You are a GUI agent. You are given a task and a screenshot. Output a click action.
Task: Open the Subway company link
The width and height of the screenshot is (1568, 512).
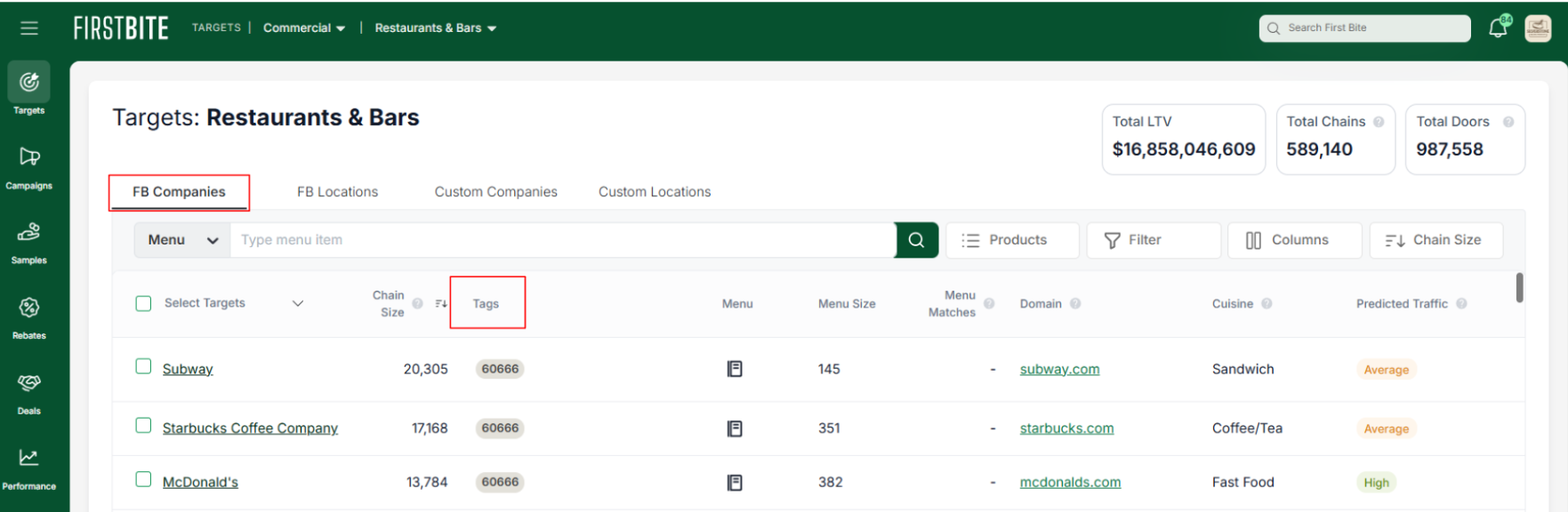(x=188, y=369)
